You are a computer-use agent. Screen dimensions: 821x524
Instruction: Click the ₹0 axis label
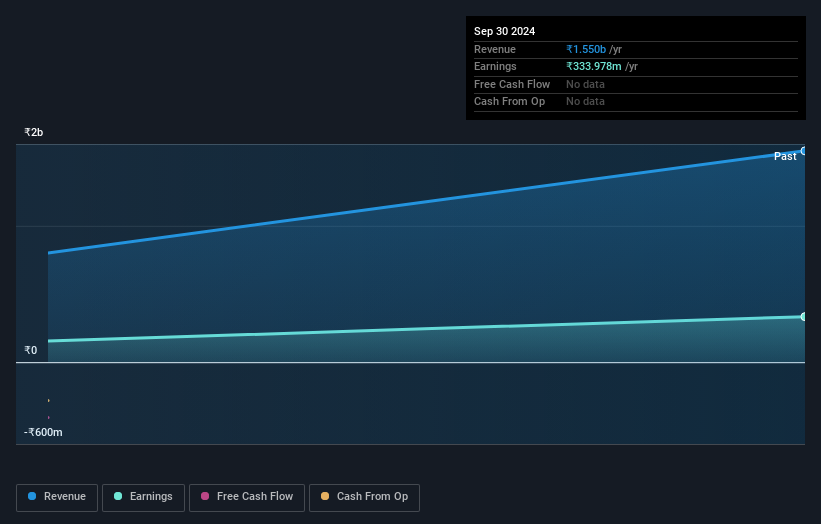tap(31, 350)
